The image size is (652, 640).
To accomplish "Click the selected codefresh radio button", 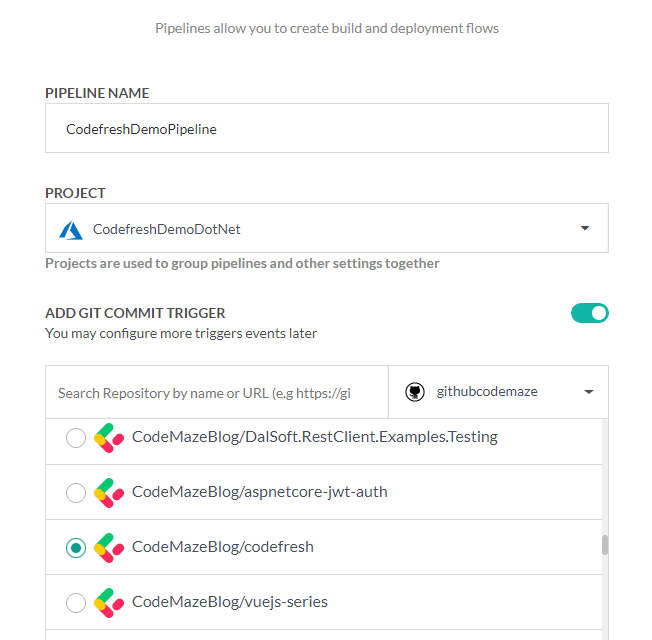I will pyautogui.click(x=75, y=548).
